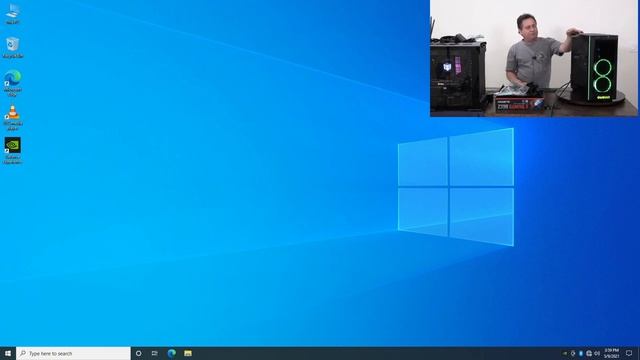Screen dimensions: 640x360
Task: Open the Windows Start menu
Action: tap(8, 353)
